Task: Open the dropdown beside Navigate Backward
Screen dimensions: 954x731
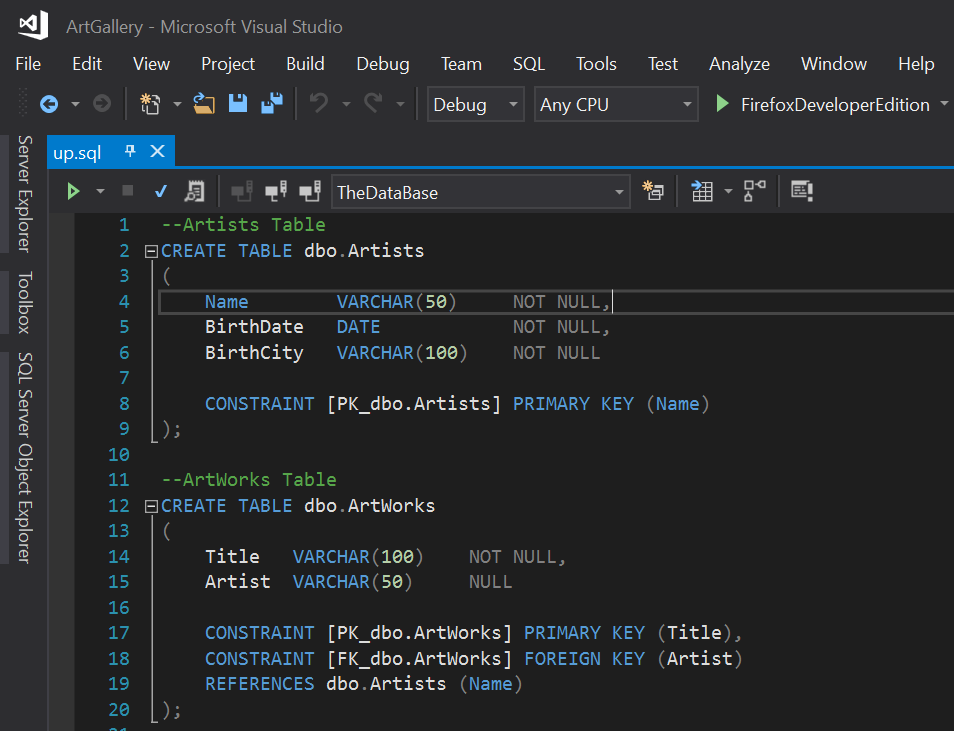Action: pos(75,105)
